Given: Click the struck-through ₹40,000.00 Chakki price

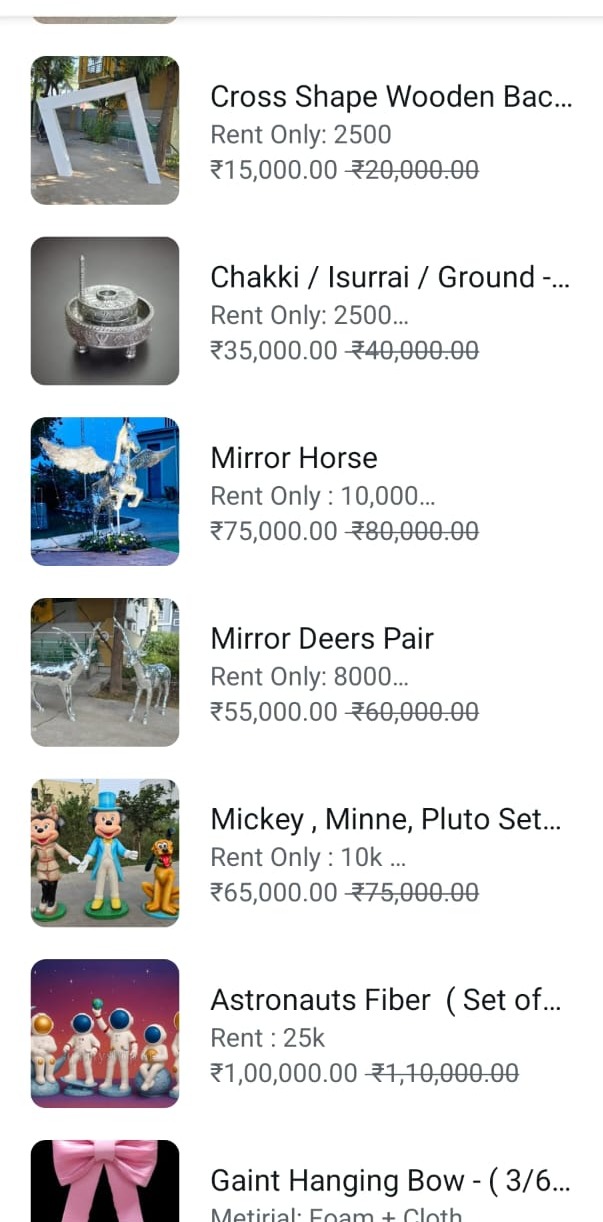Looking at the screenshot, I should [x=413, y=351].
